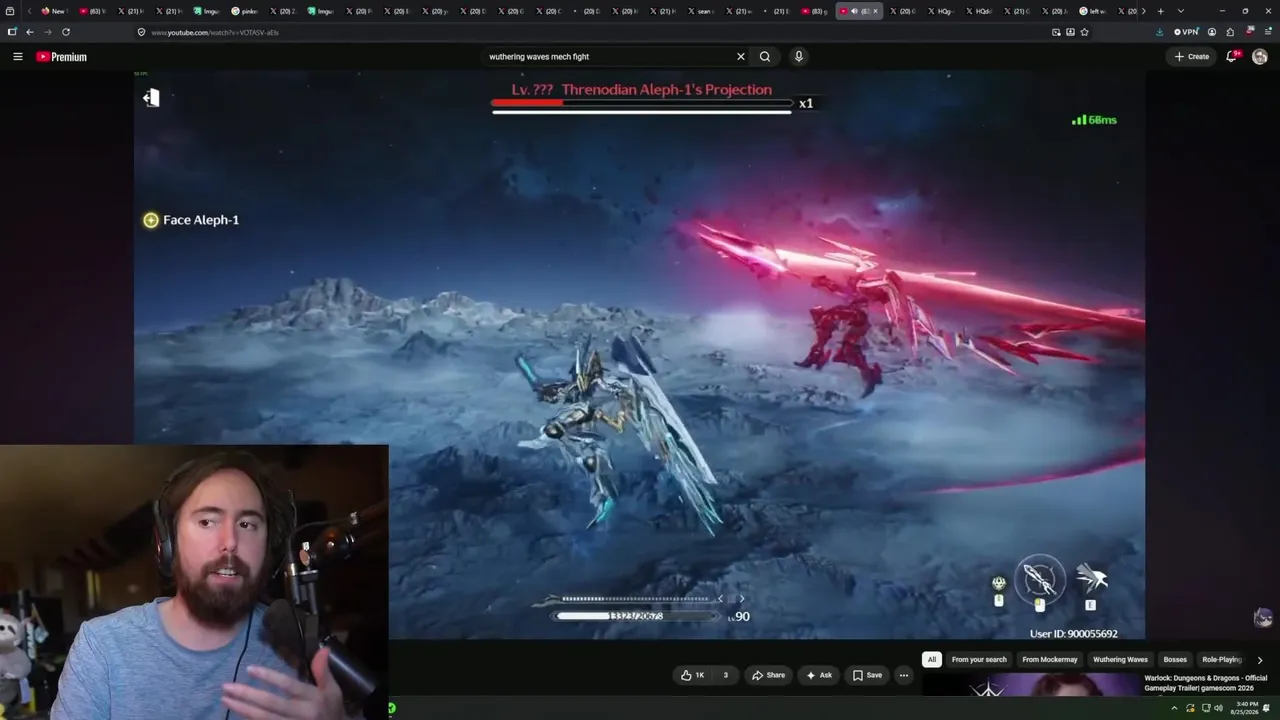Viewport: 1280px width, 720px height.
Task: Toggle the browser VPN
Action: (x=1186, y=32)
